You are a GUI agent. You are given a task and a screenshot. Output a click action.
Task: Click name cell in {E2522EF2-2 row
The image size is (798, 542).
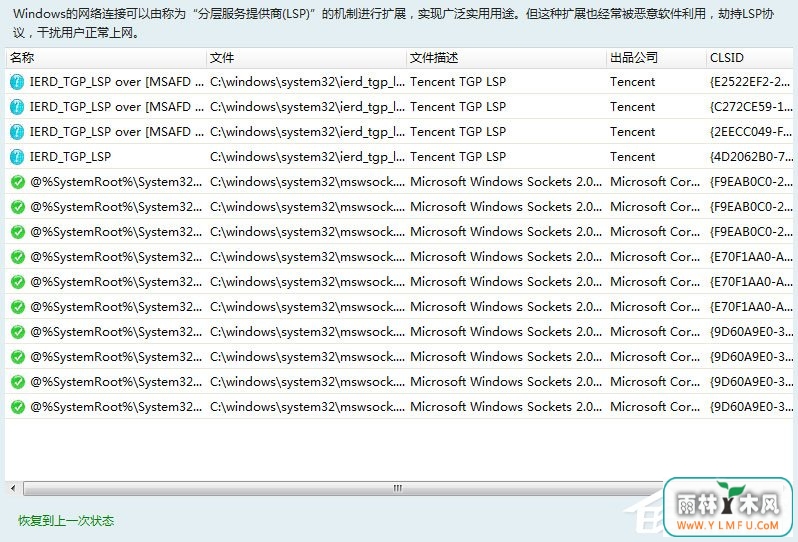click(117, 82)
